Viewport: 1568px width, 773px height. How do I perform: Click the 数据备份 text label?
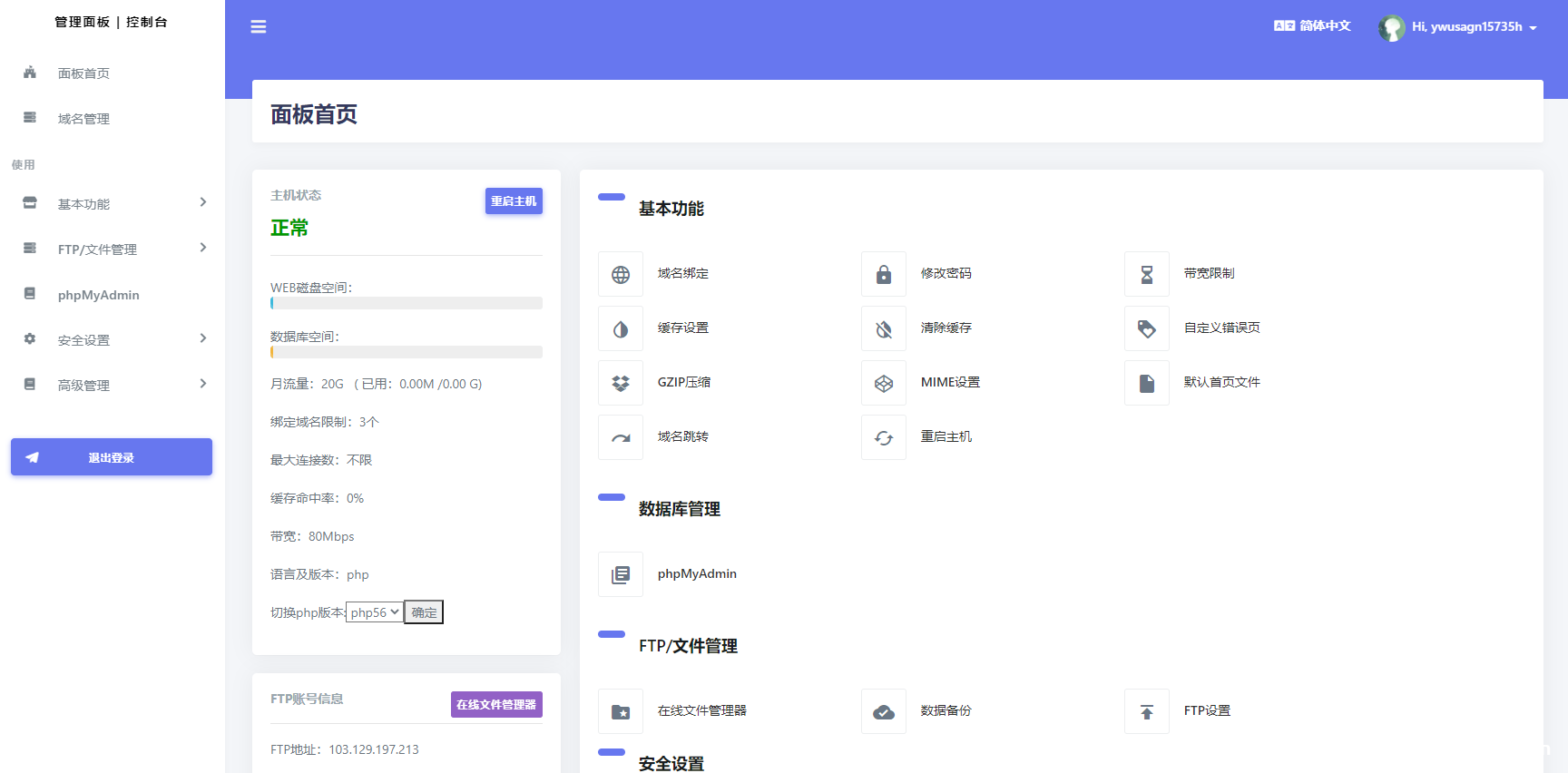pos(946,711)
